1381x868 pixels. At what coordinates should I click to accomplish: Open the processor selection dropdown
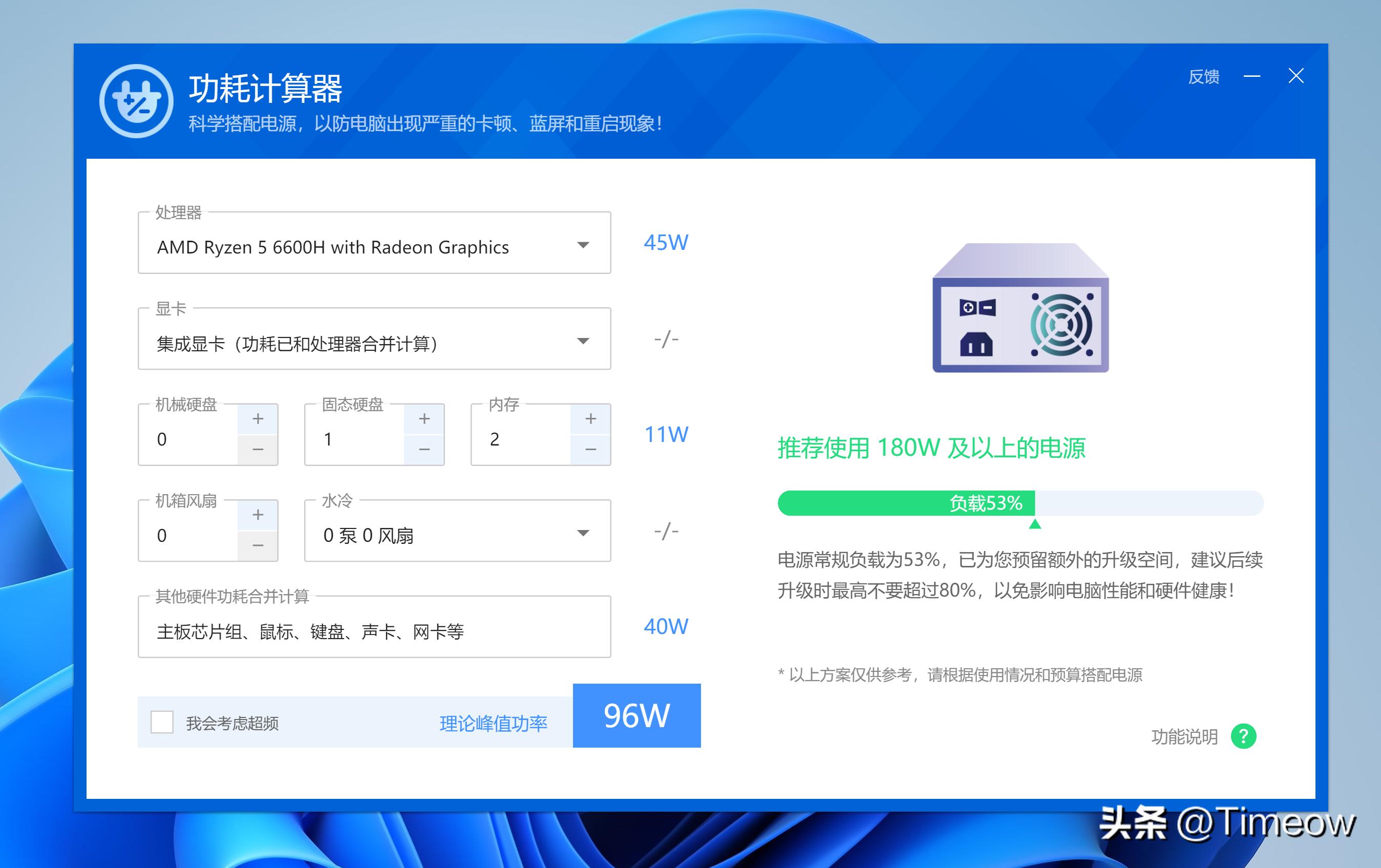coord(583,245)
